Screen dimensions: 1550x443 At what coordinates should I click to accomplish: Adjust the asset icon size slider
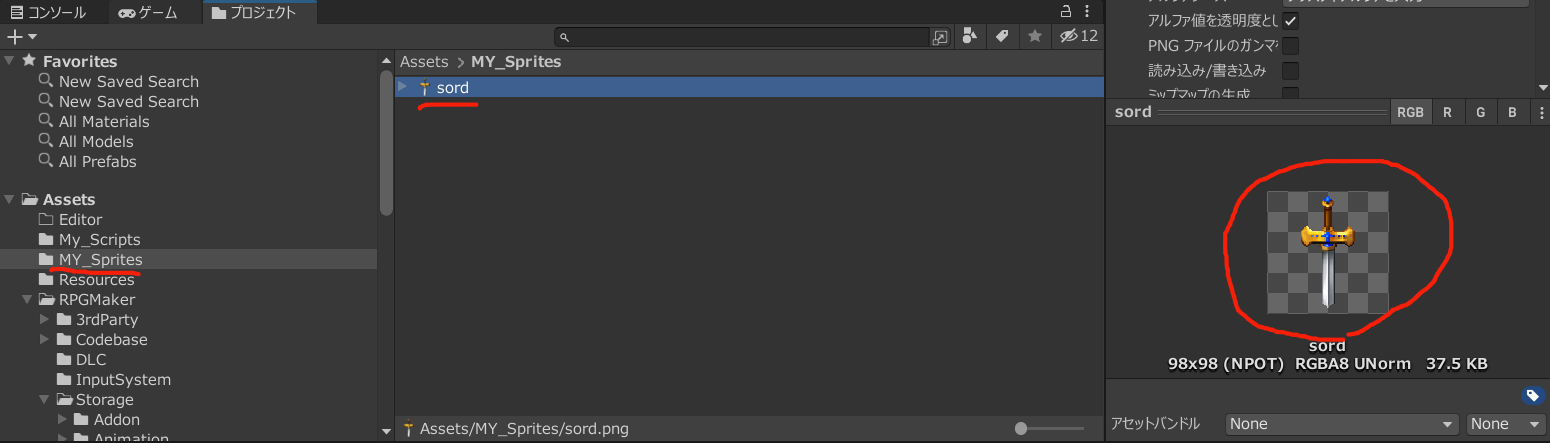(x=1021, y=428)
